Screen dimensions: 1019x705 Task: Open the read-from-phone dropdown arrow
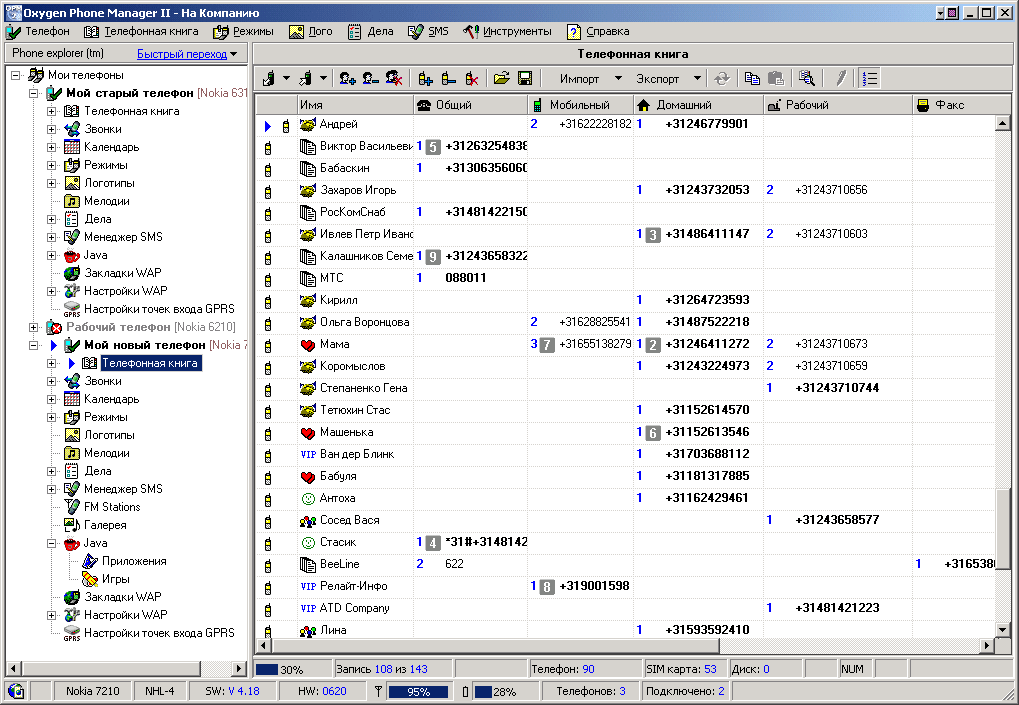pos(286,79)
